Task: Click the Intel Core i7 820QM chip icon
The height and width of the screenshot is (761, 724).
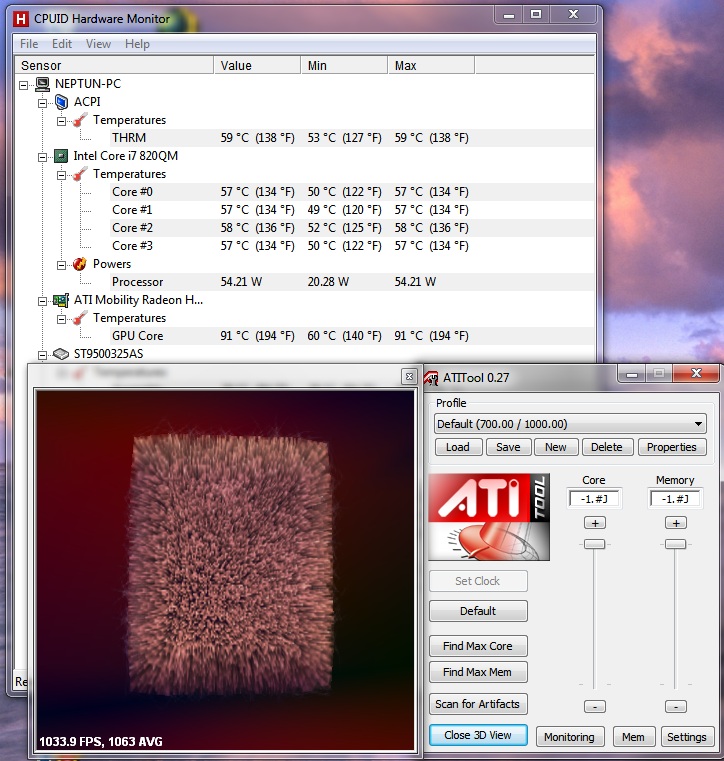Action: 61,156
